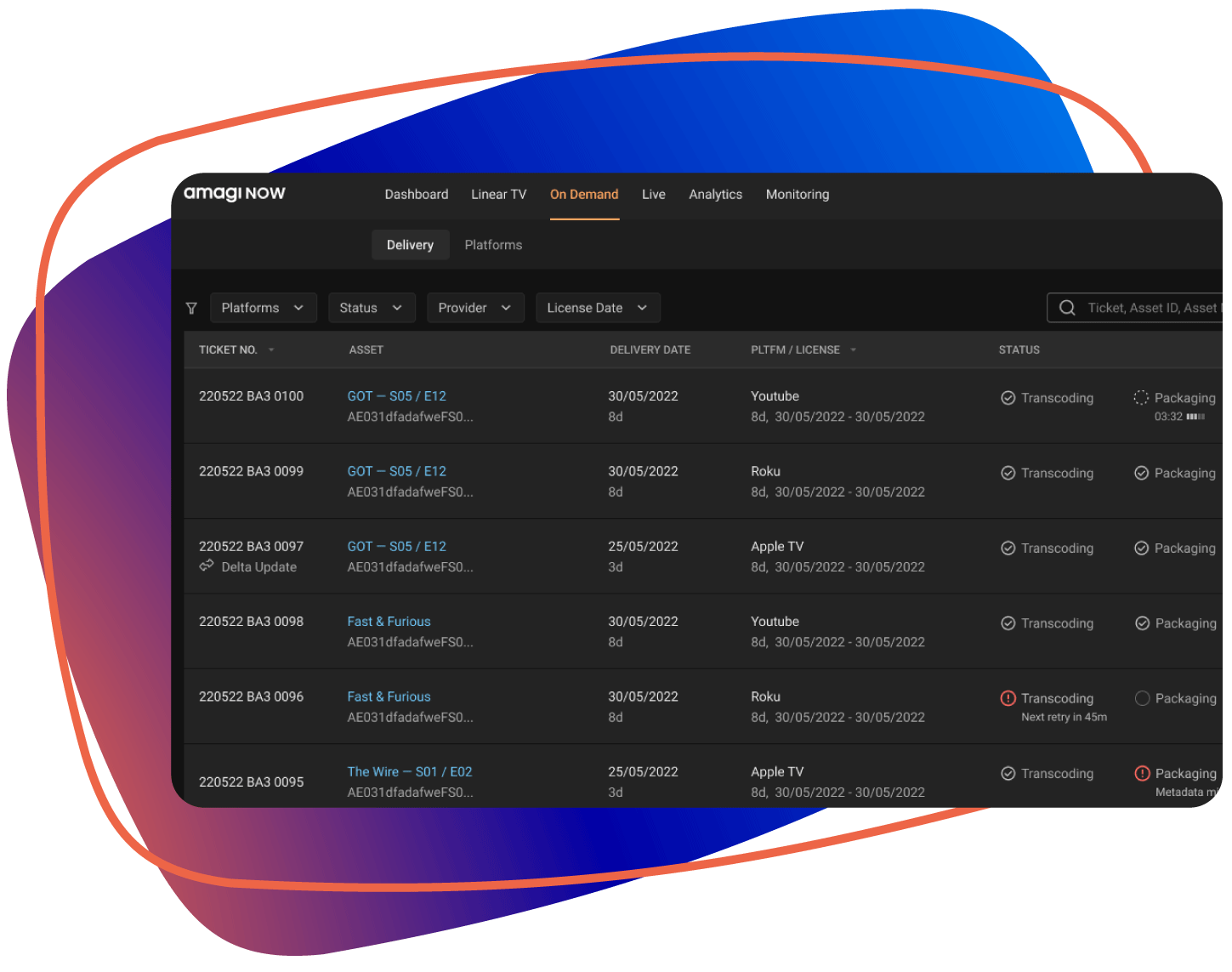
Task: Open GOT S05/E12 asset for ticket 0100
Action: tap(397, 396)
